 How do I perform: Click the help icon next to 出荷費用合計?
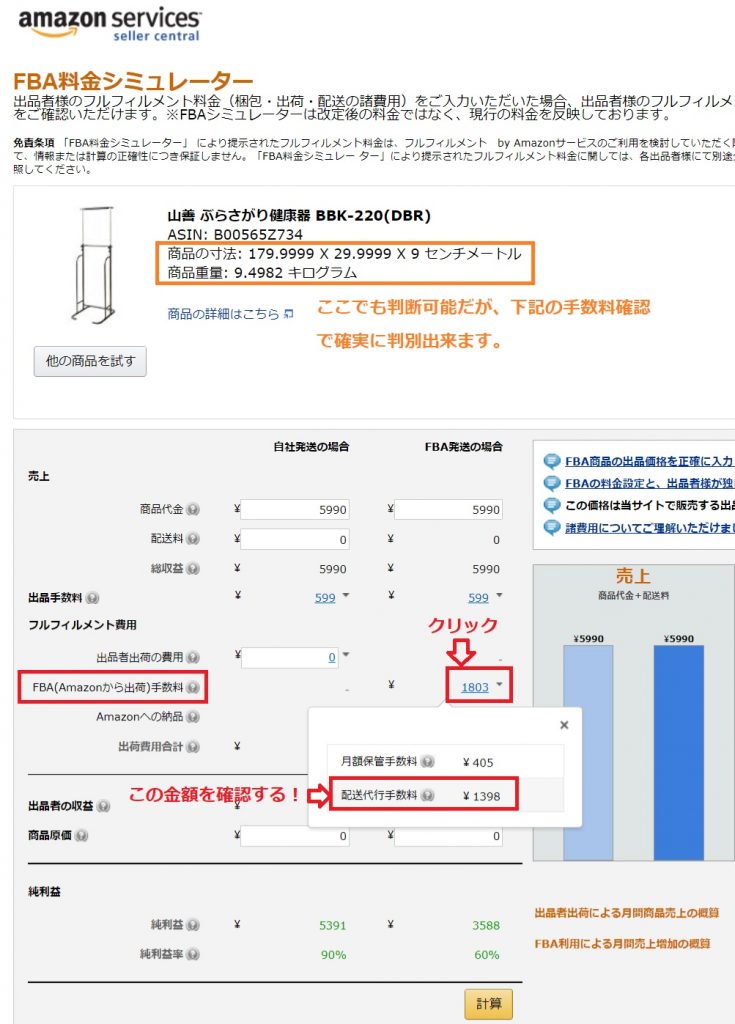point(193,746)
